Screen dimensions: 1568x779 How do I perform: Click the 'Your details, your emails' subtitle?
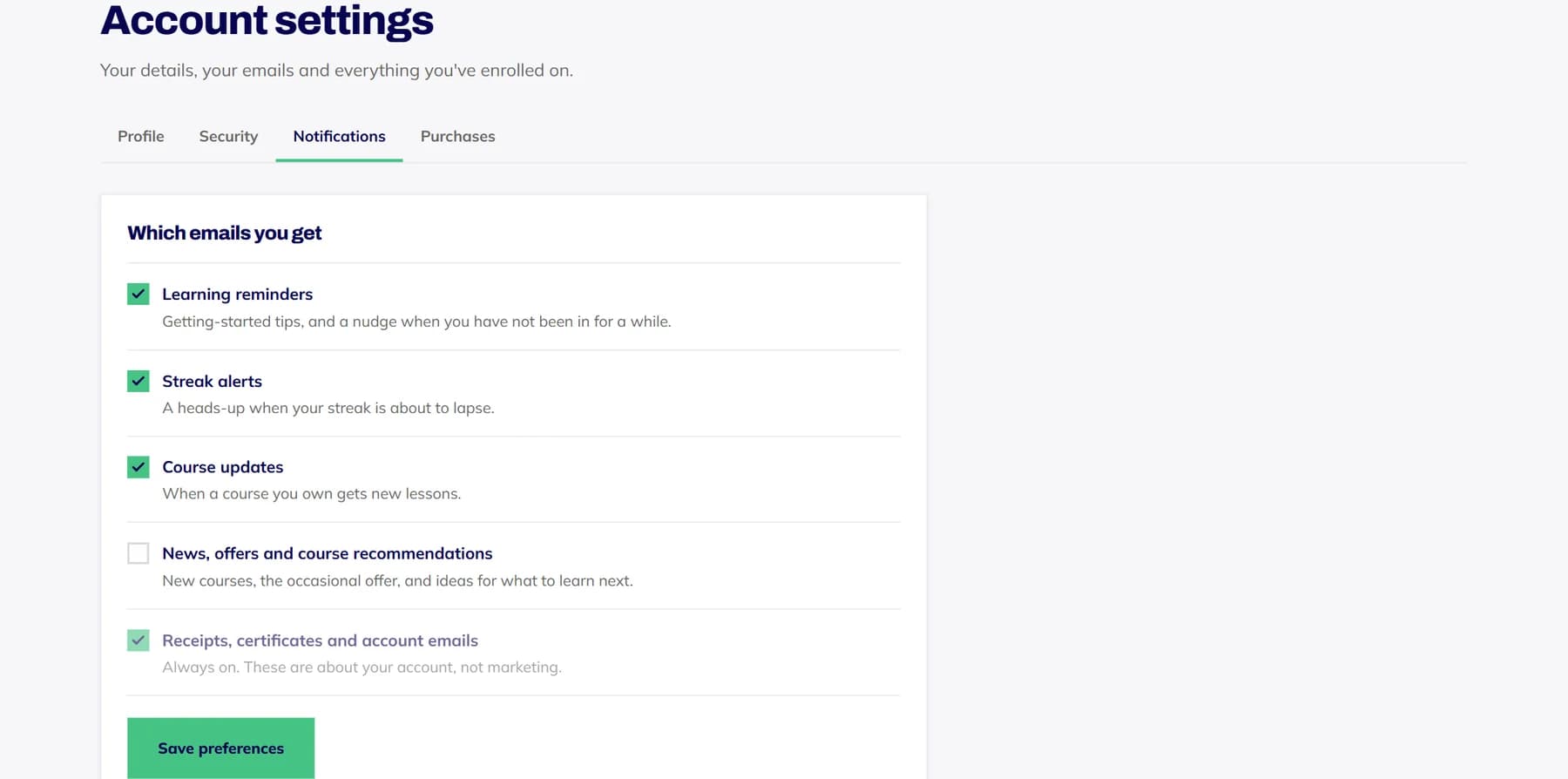pos(336,71)
